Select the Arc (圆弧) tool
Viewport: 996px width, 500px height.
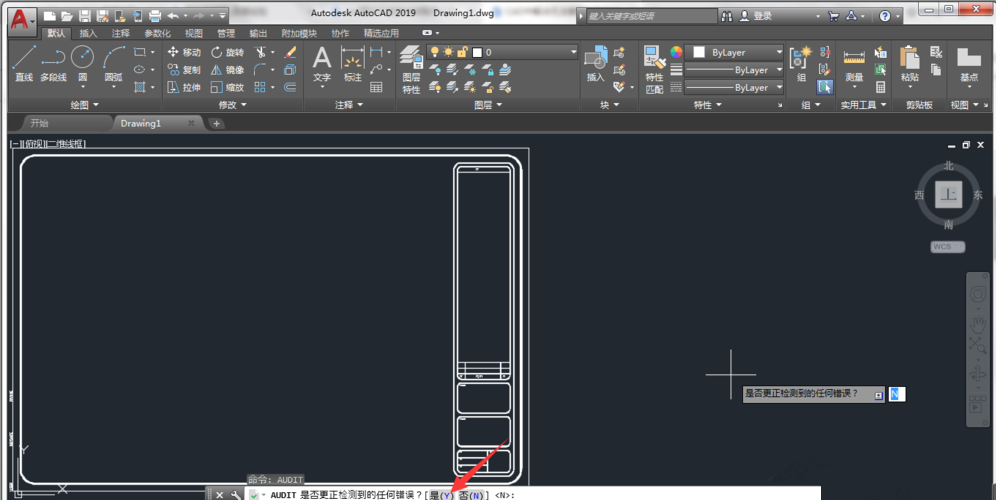114,64
